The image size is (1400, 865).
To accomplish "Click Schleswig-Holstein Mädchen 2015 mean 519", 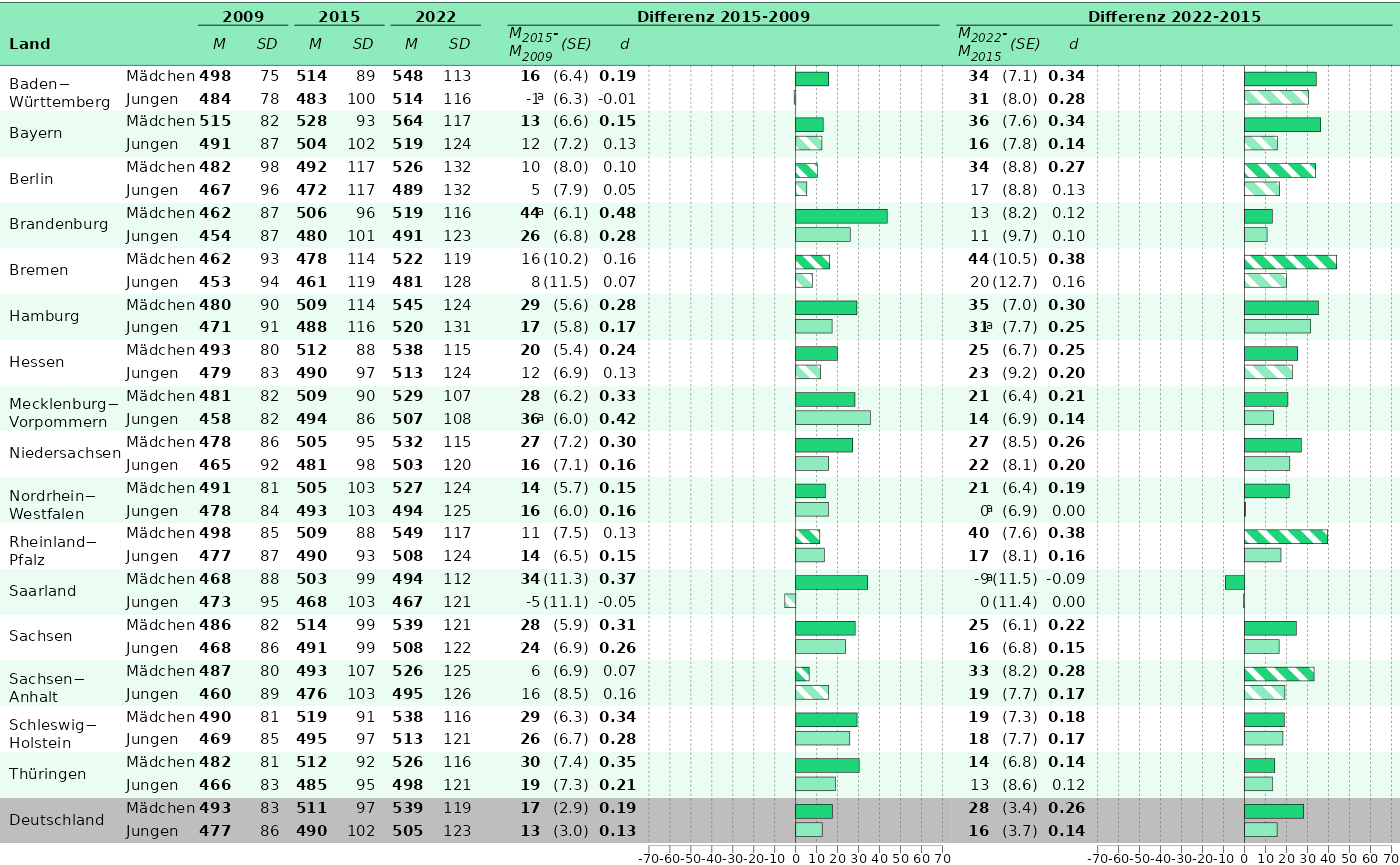I will [311, 717].
